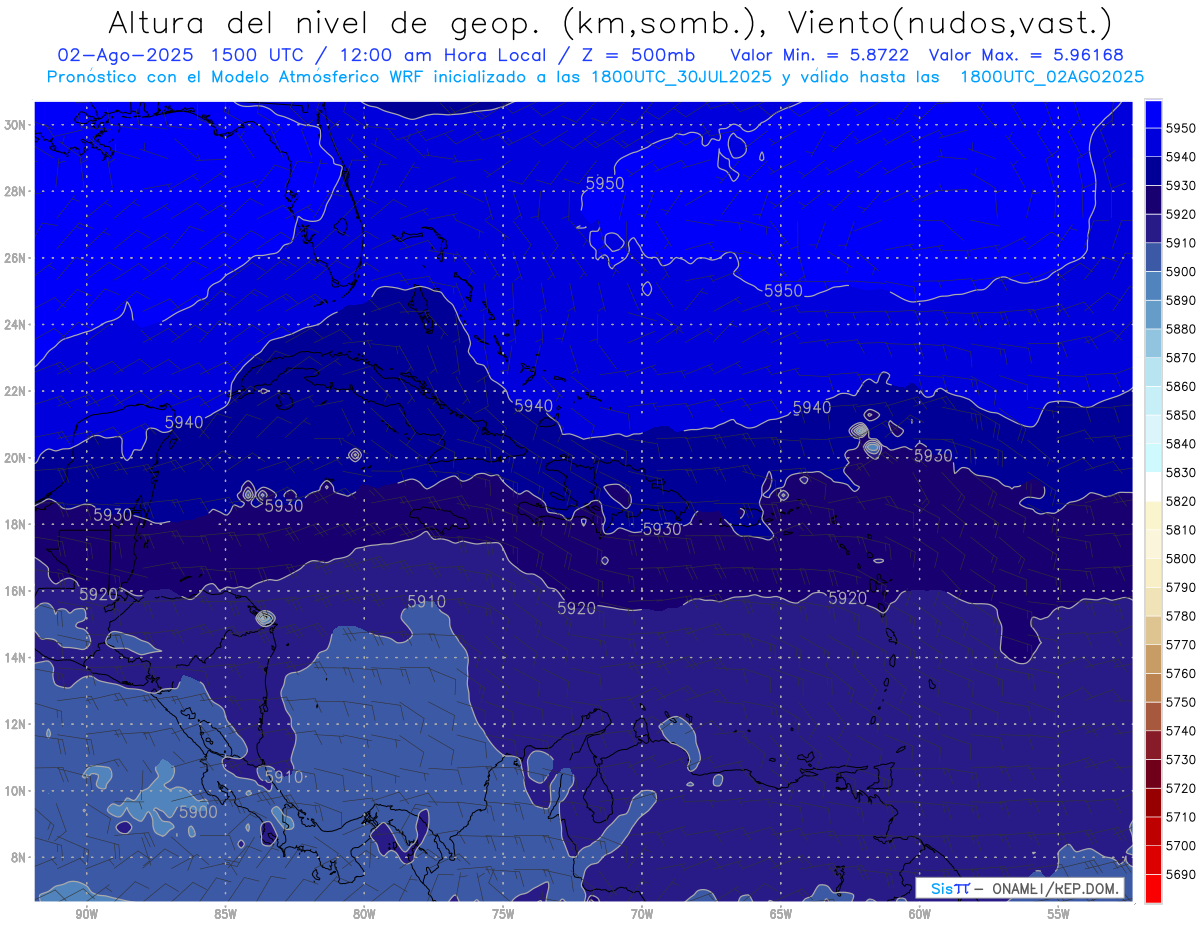Click the 24N latitude axis label
The width and height of the screenshot is (1200, 927).
point(15,325)
